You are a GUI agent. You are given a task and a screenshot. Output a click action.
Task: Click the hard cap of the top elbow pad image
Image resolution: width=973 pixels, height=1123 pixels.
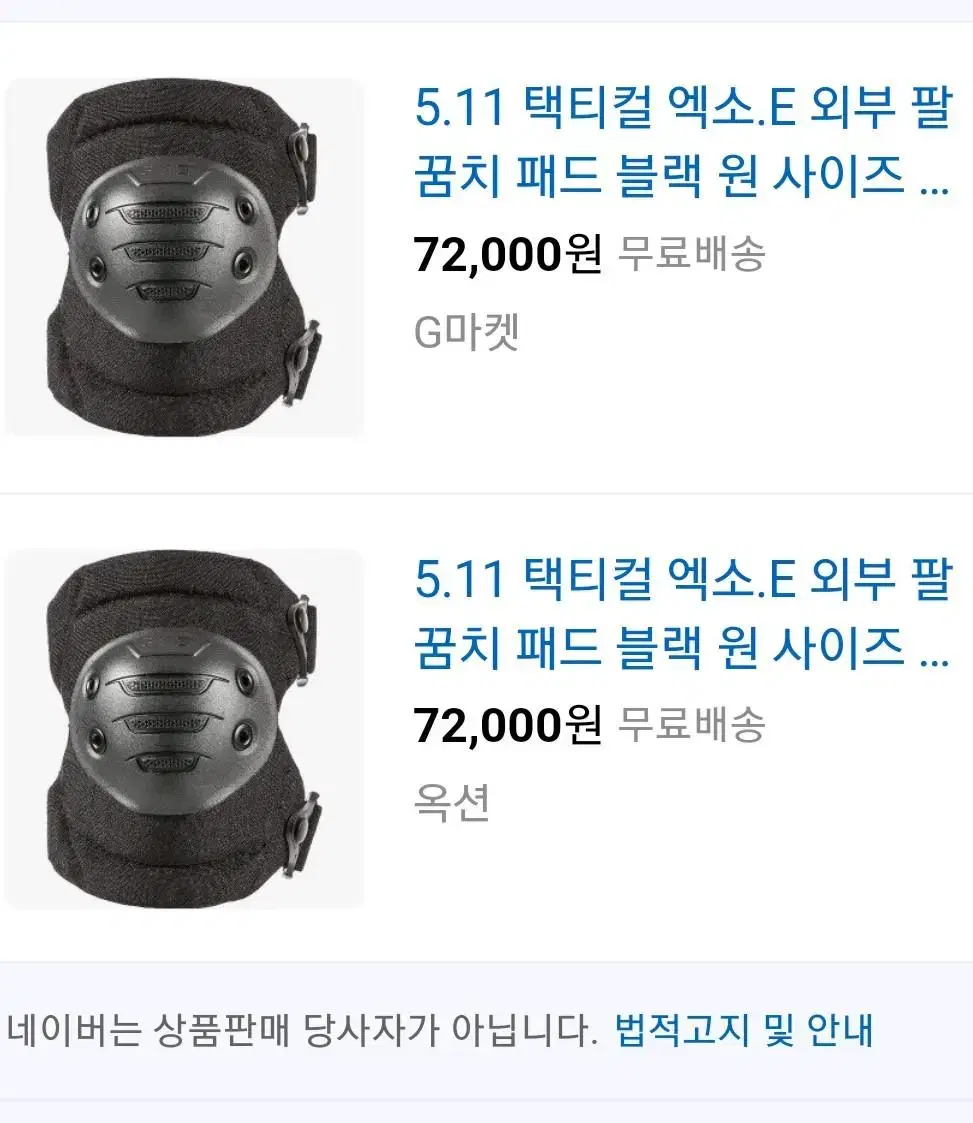pyautogui.click(x=172, y=247)
